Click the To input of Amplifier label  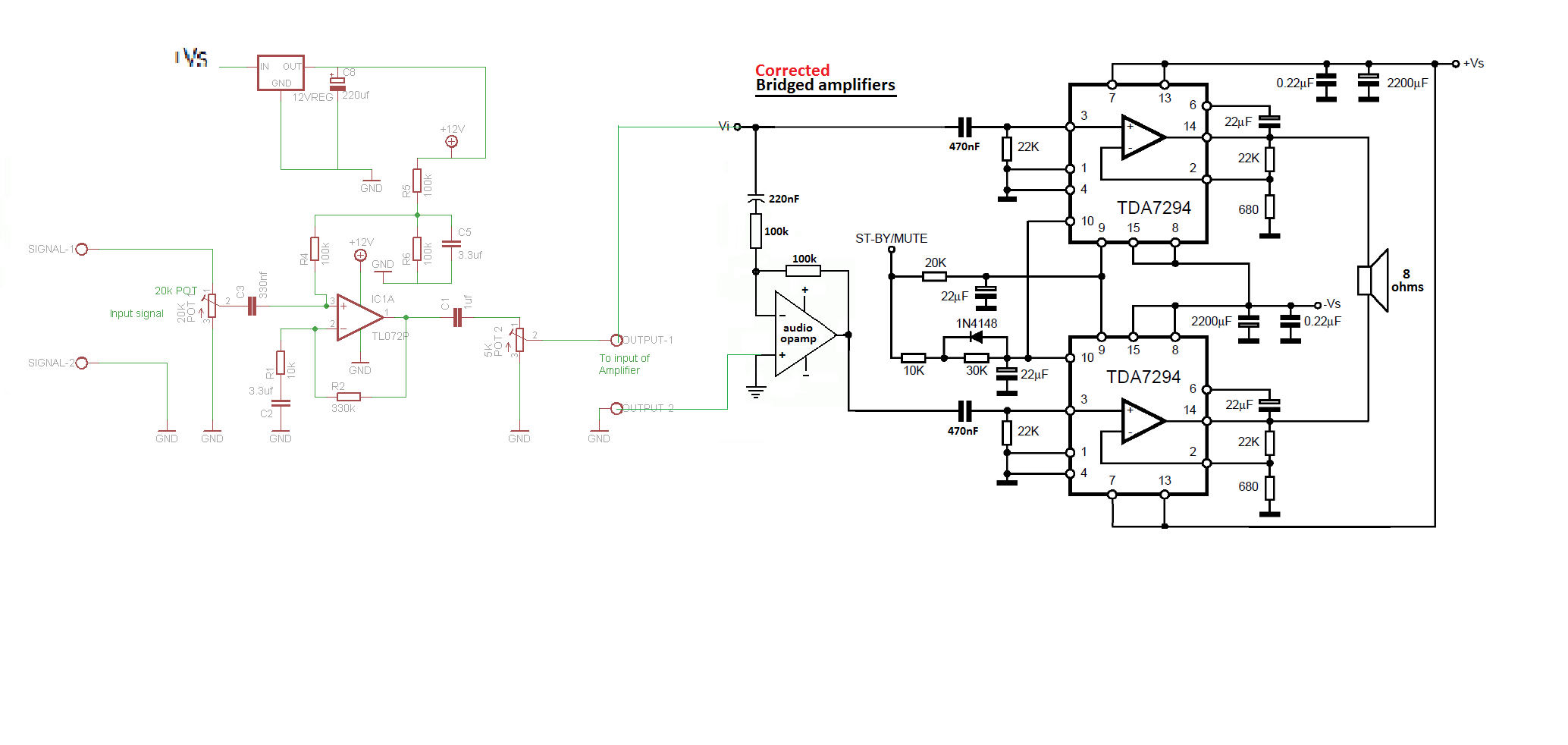(625, 364)
